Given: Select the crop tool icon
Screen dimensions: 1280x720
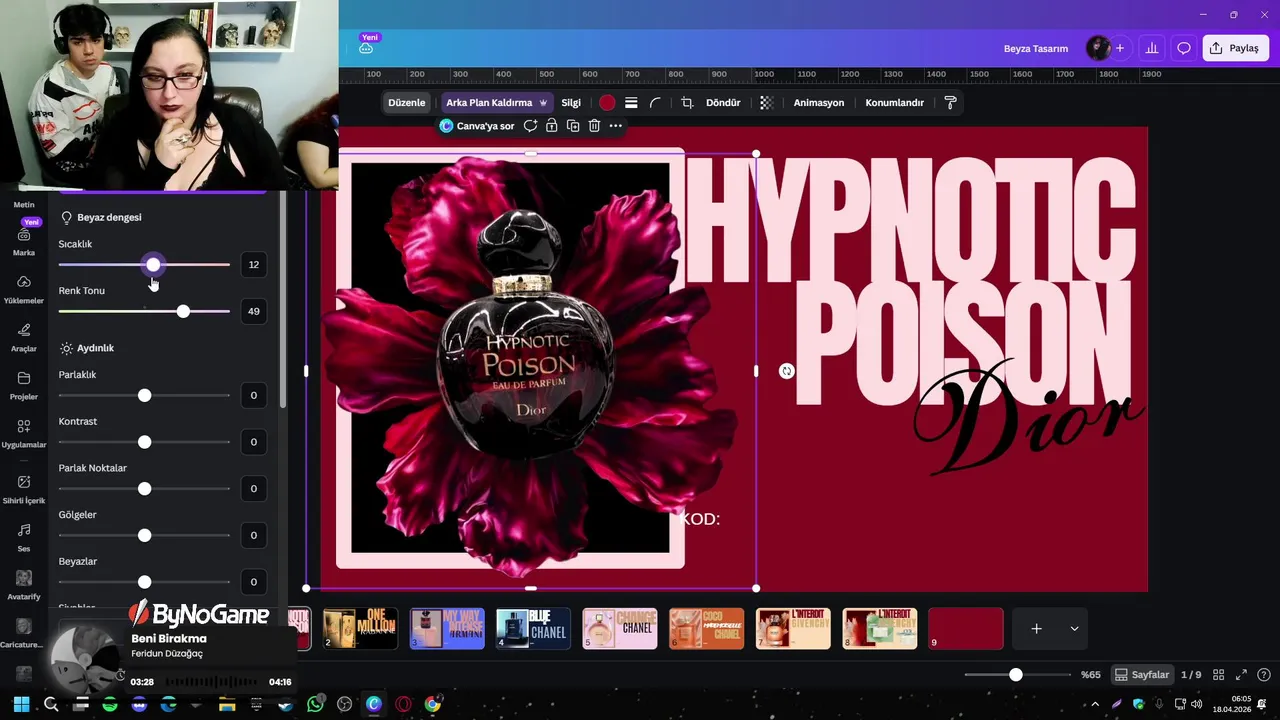Looking at the screenshot, I should coord(687,103).
